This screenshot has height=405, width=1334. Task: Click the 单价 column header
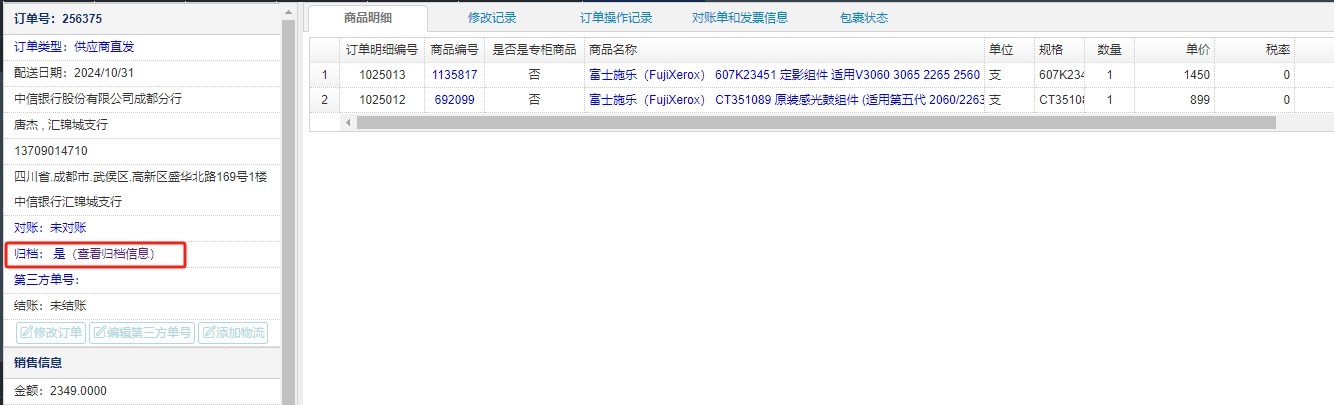click(x=1174, y=49)
